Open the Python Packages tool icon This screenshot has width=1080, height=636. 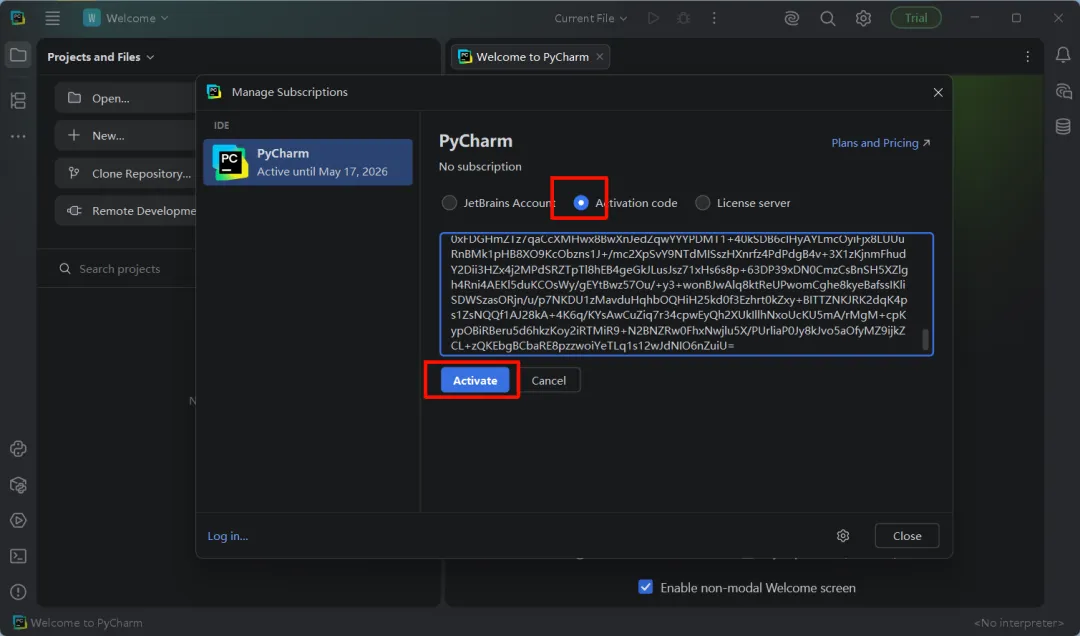pos(18,485)
